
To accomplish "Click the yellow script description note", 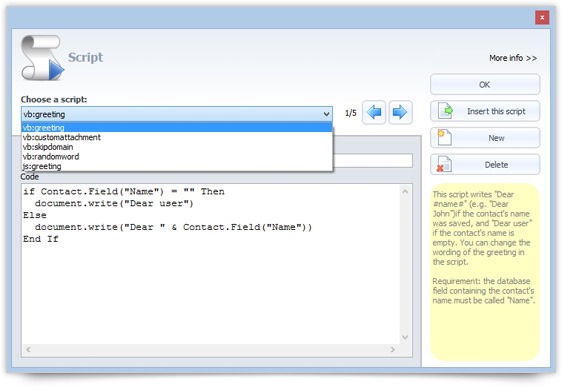I will tap(485, 272).
